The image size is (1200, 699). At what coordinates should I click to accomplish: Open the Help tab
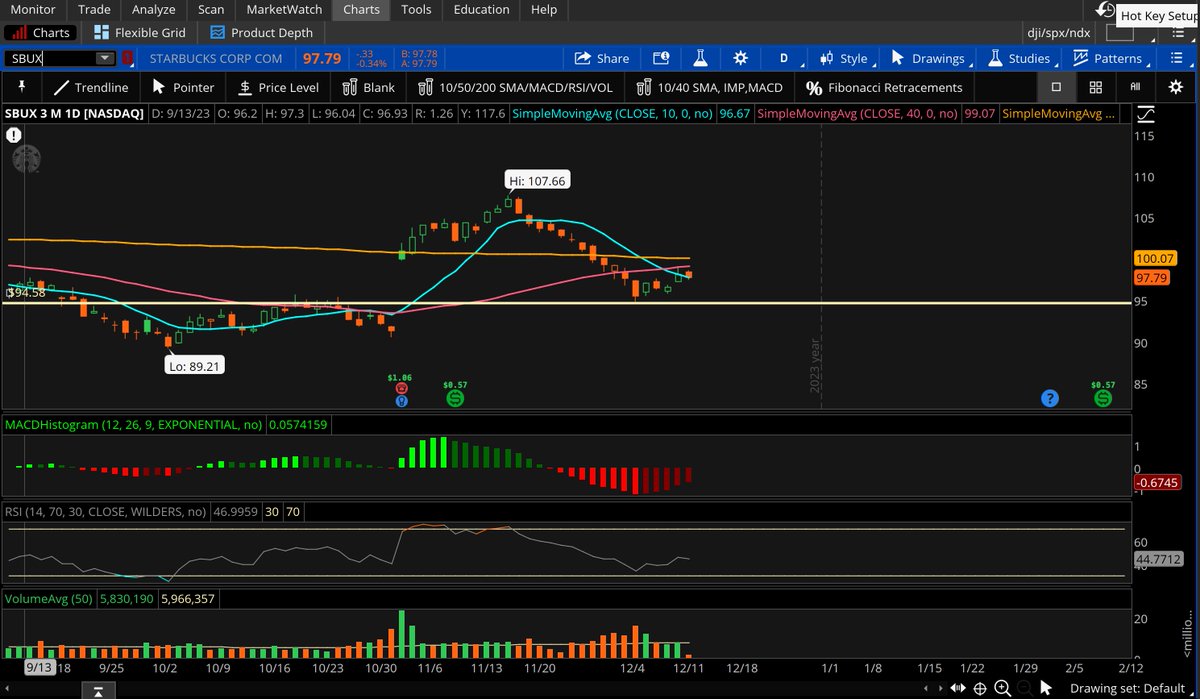coord(544,9)
